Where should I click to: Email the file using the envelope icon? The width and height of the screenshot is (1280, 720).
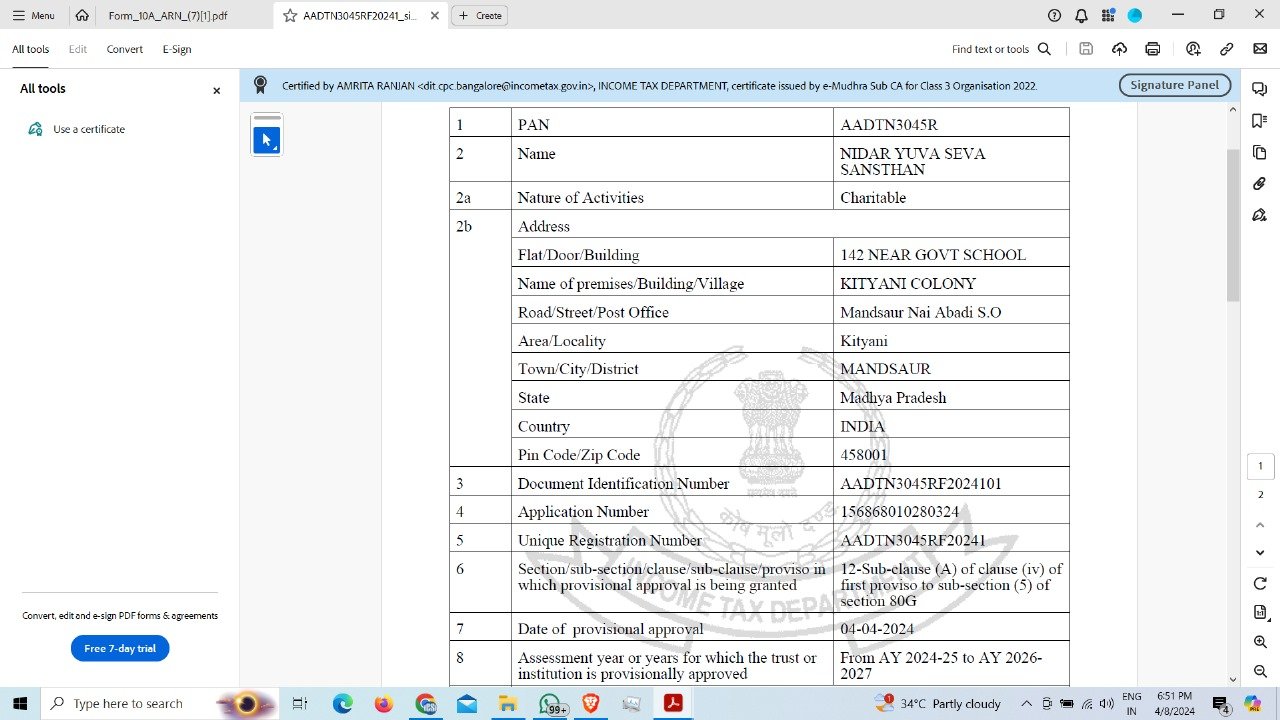click(1260, 49)
